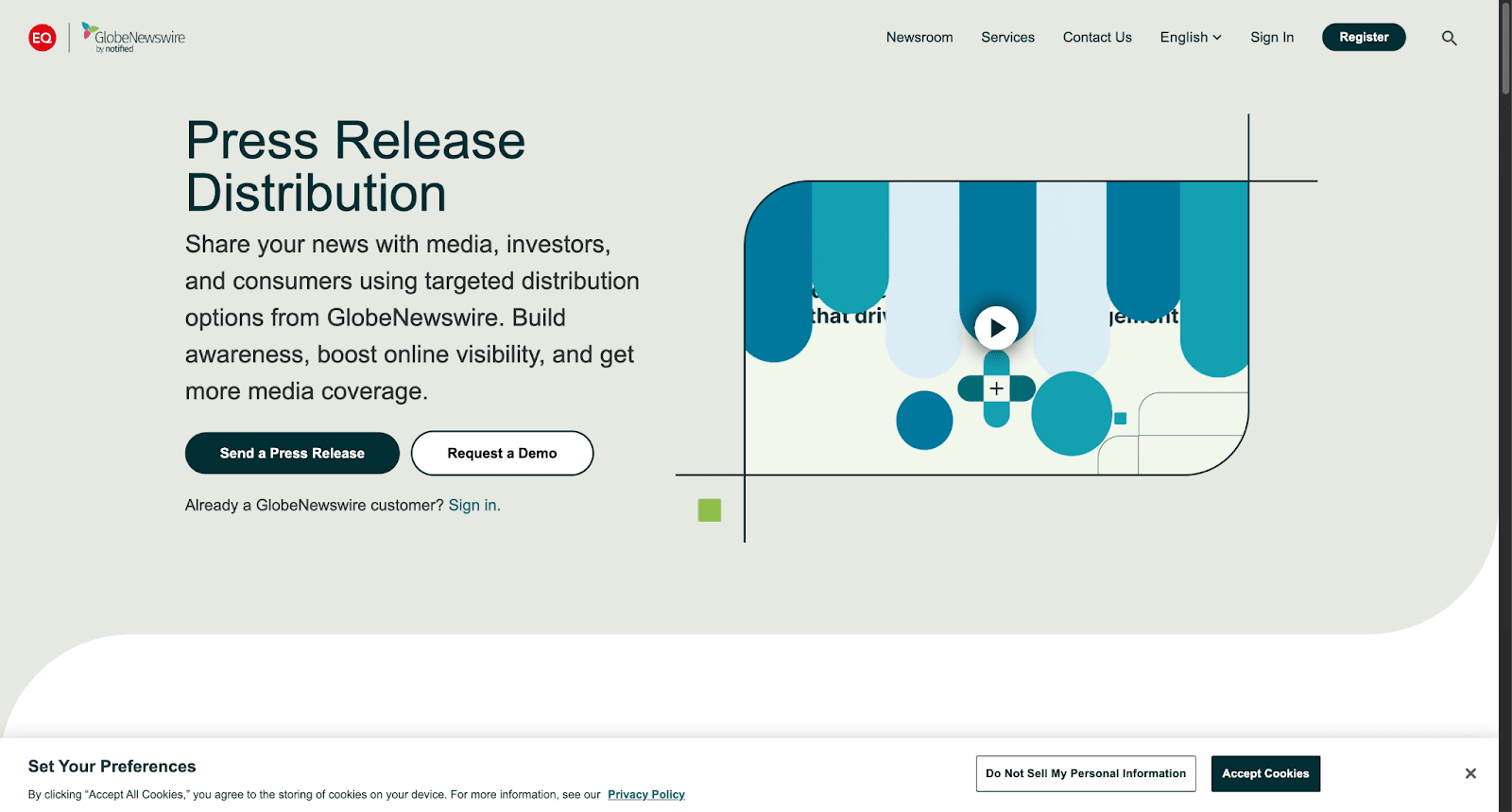The image size is (1512, 812).
Task: Open the Services menu item
Action: click(x=1007, y=38)
